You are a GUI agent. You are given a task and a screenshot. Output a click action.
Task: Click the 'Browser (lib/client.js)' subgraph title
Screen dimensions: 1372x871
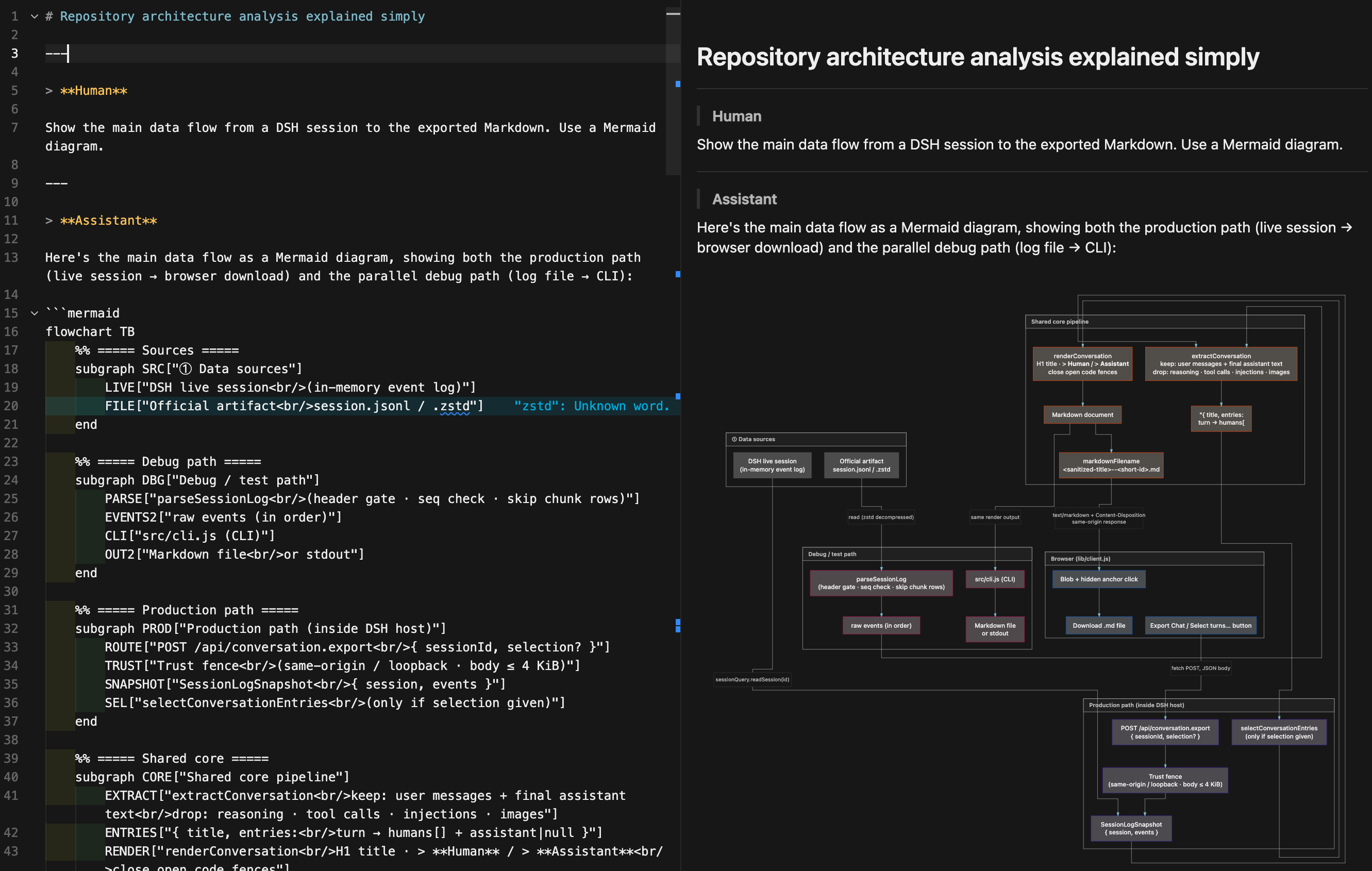(1080, 559)
